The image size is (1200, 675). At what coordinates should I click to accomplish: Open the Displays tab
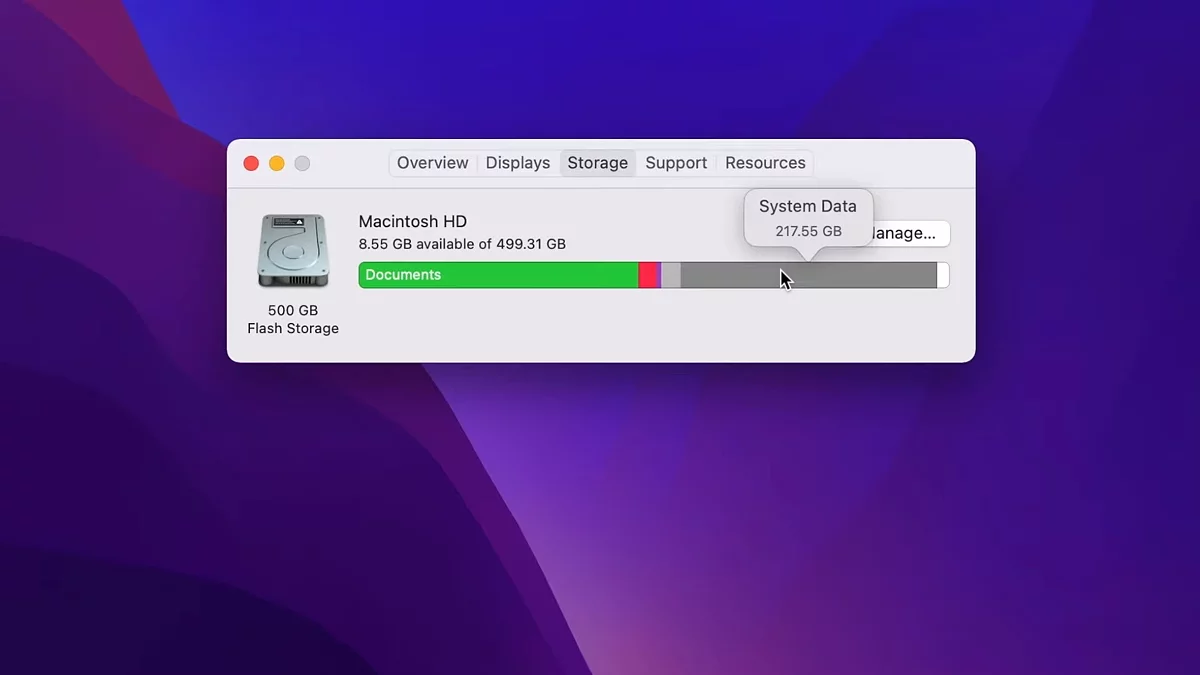(x=517, y=162)
